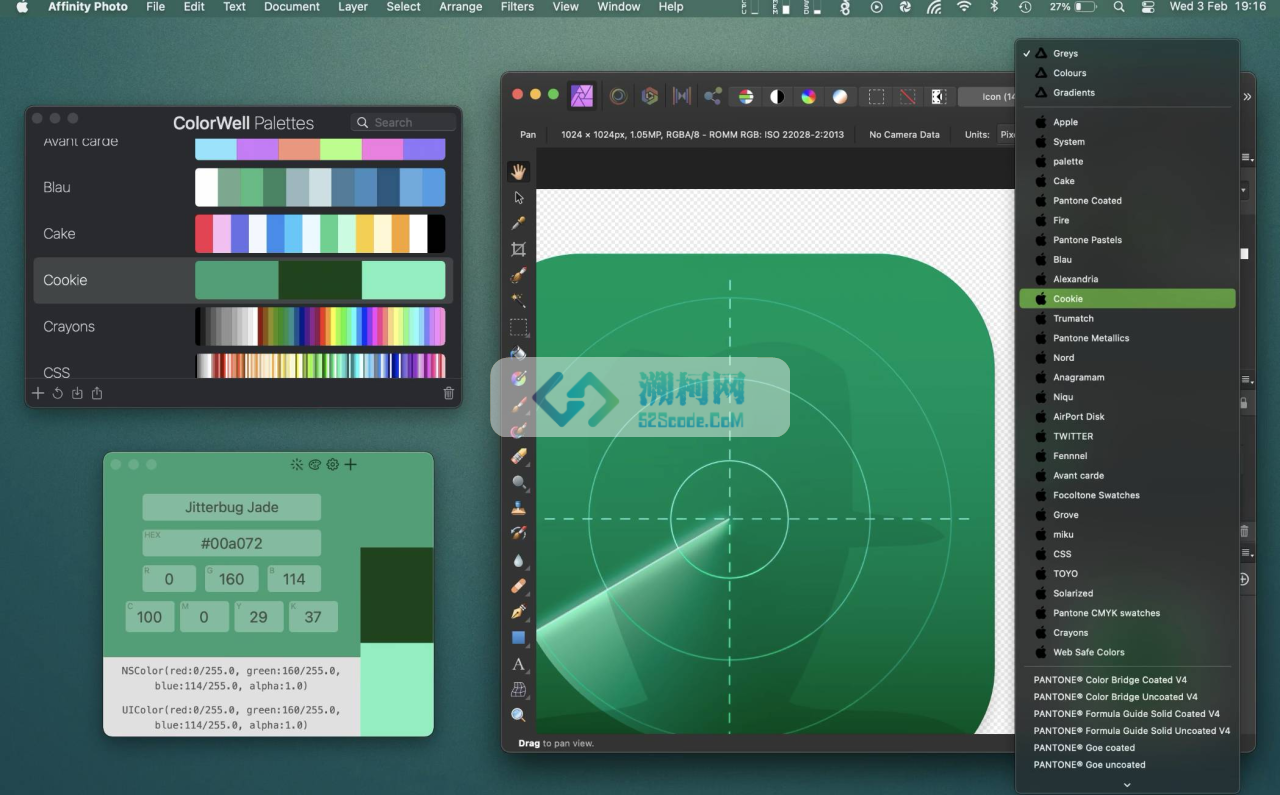This screenshot has width=1280, height=795.
Task: Open the Filters menu
Action: (x=517, y=7)
